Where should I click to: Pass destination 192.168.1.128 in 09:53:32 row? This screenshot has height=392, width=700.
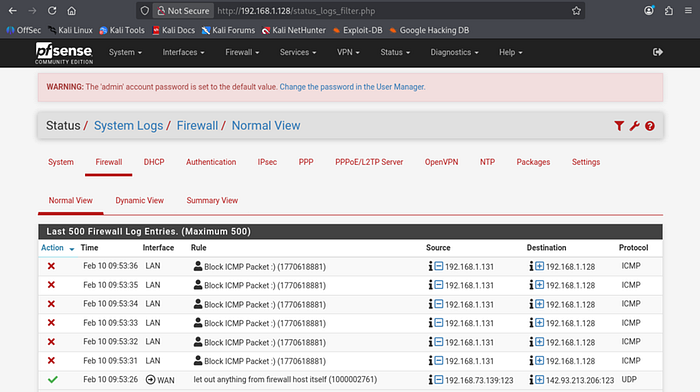tap(540, 342)
